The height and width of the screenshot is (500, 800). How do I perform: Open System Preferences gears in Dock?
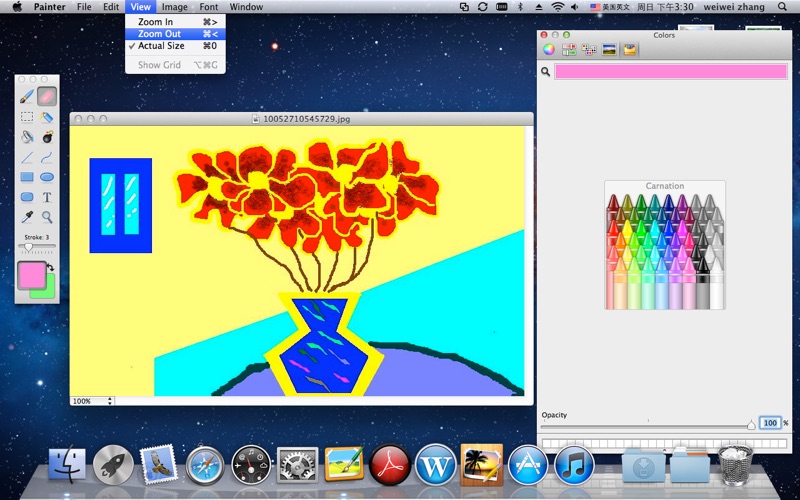point(297,465)
